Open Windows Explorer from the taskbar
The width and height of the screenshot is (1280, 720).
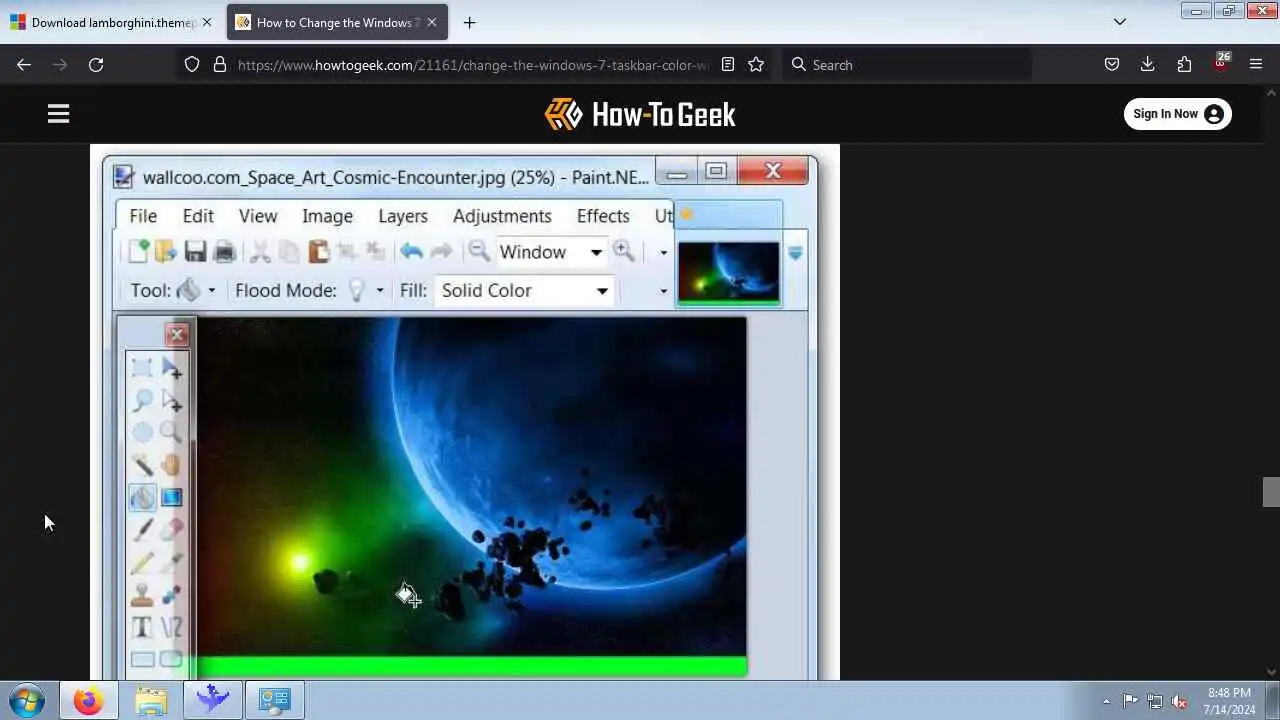click(151, 701)
